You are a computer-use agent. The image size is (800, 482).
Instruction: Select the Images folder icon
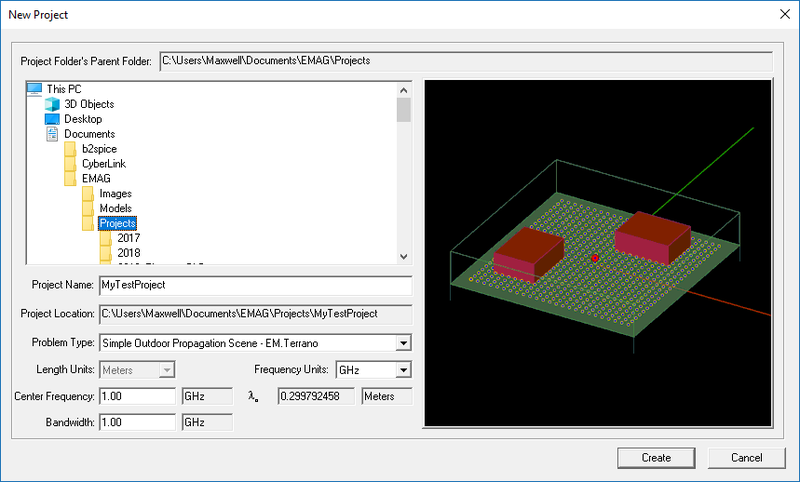coord(88,194)
